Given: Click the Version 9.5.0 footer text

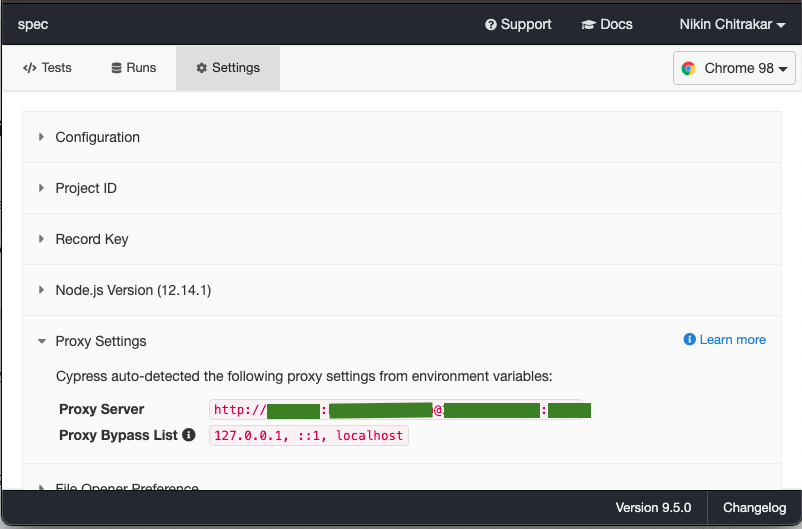Looking at the screenshot, I should (653, 508).
